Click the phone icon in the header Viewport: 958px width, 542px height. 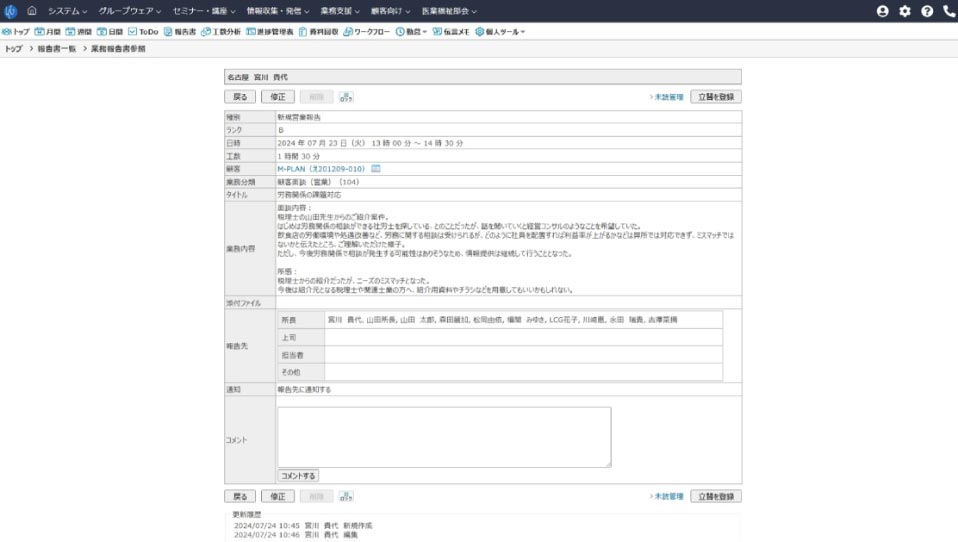point(949,11)
